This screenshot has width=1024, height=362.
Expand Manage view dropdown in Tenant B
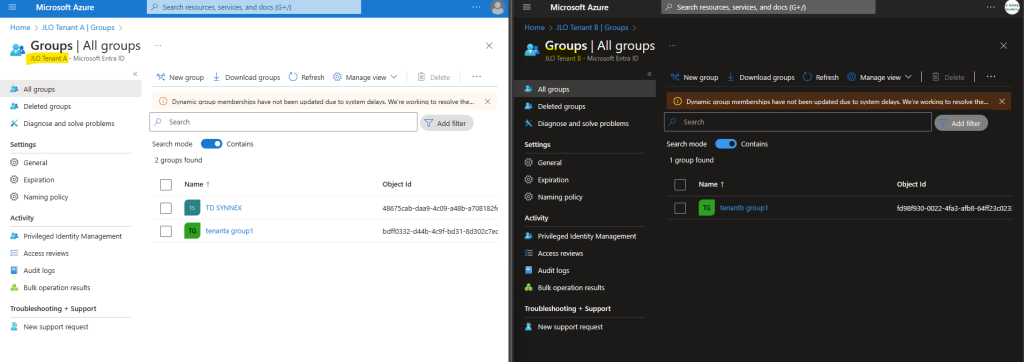(880, 77)
